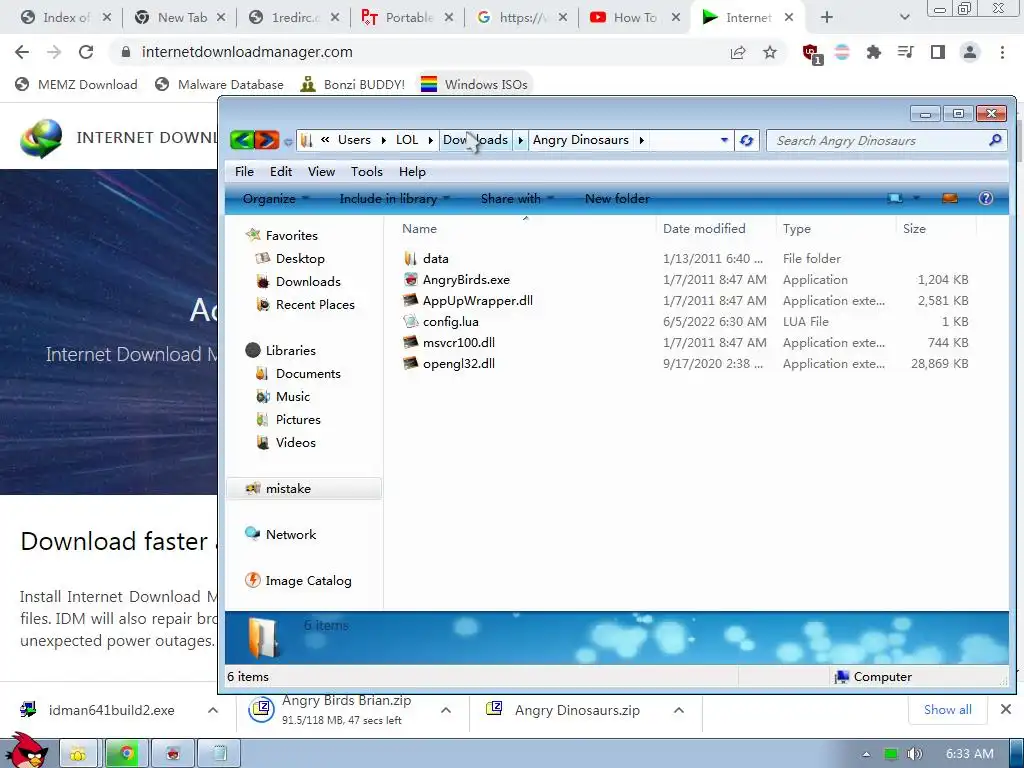
Task: Click the Explorer Back arrow button
Action: pyautogui.click(x=242, y=140)
